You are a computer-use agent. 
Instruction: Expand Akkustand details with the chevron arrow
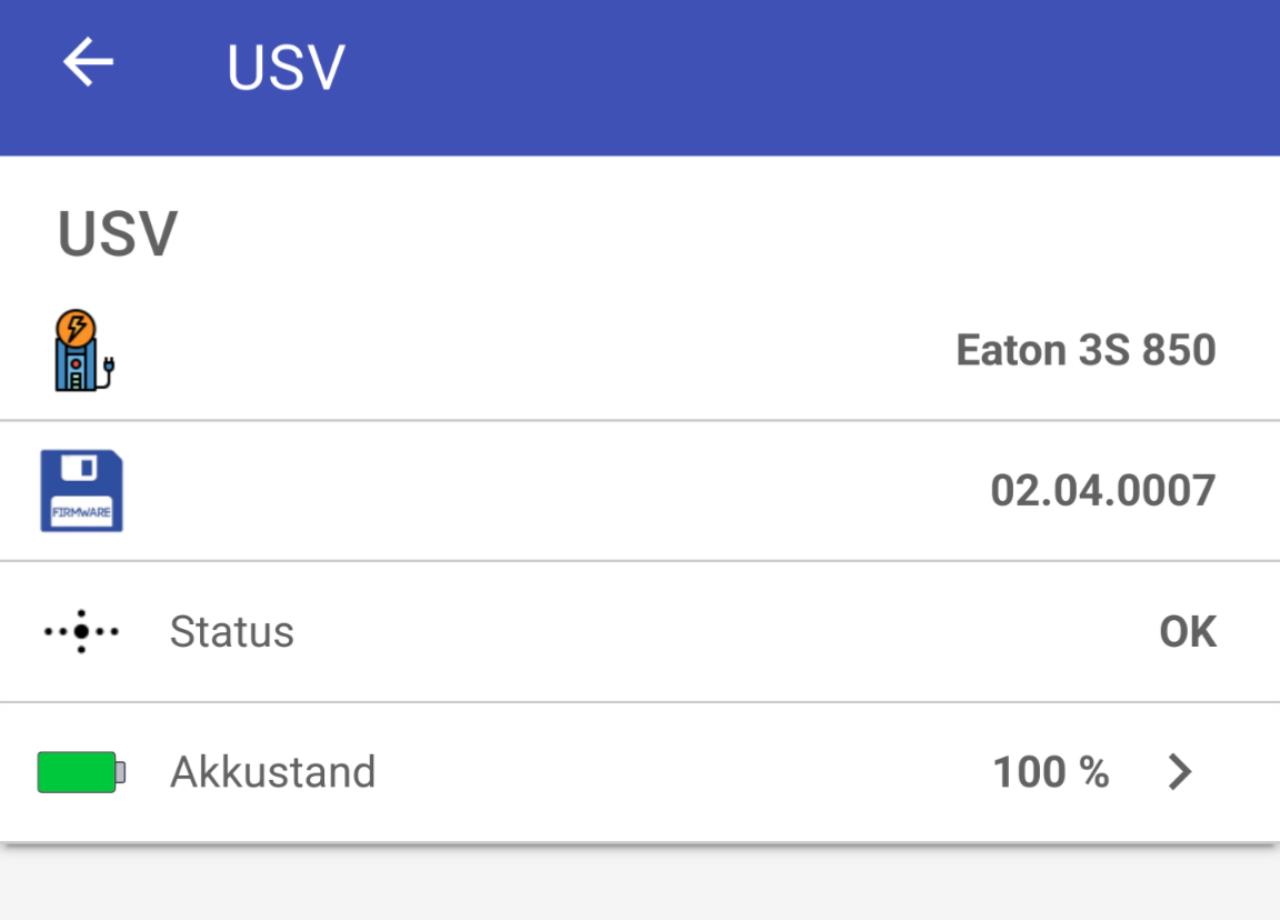tap(1180, 772)
